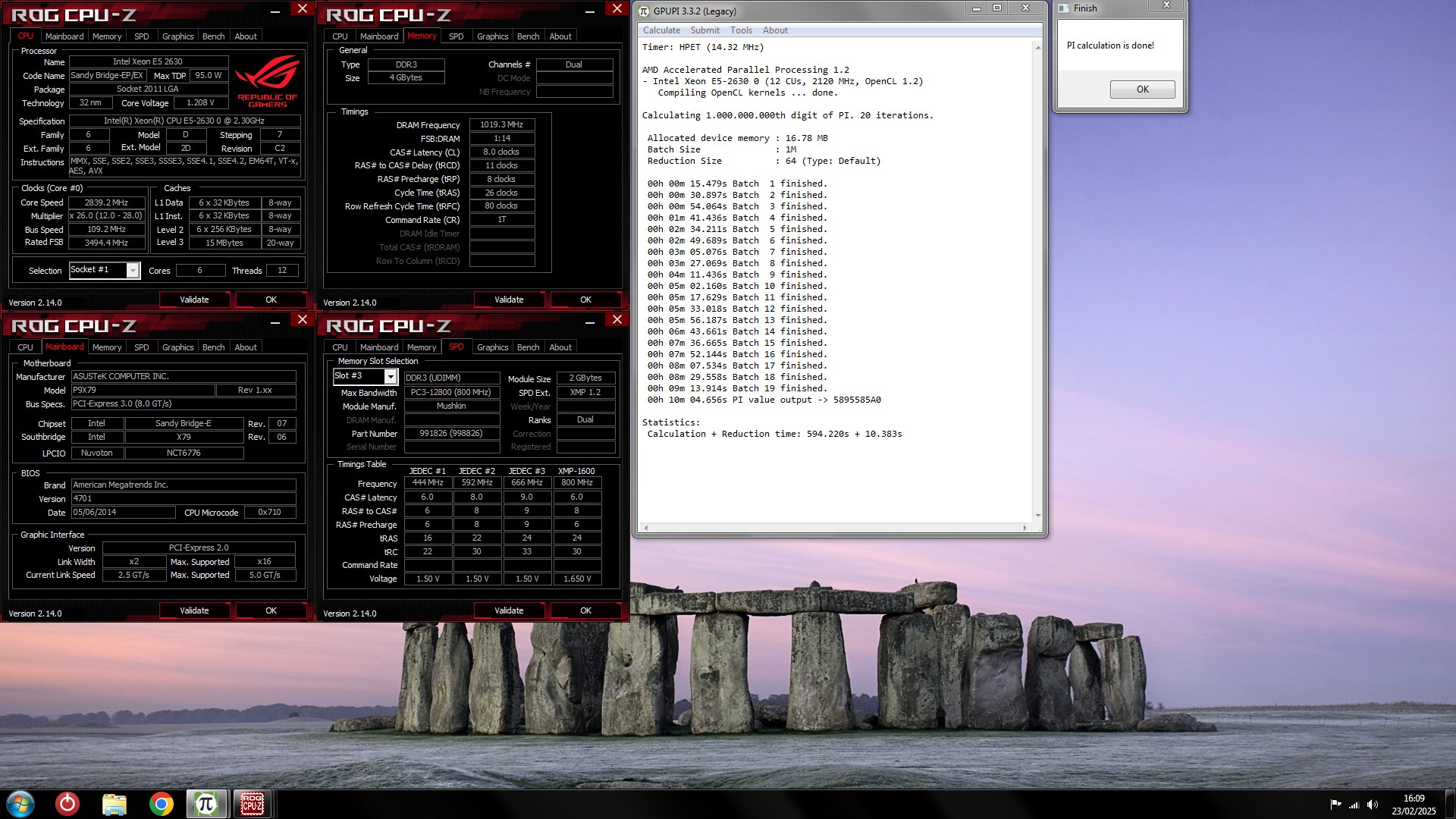The height and width of the screenshot is (819, 1456).
Task: Click the Module Manuf. Mushkin field
Action: (x=451, y=406)
